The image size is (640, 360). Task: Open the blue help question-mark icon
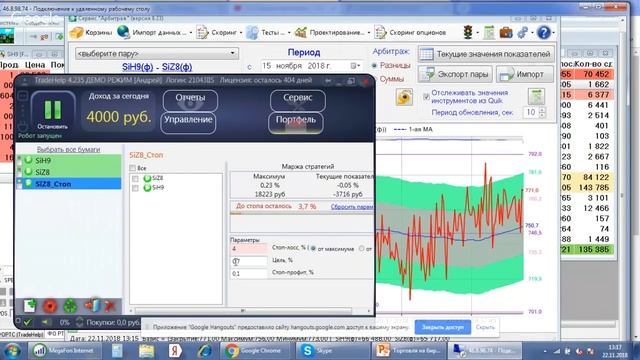pyautogui.click(x=544, y=32)
